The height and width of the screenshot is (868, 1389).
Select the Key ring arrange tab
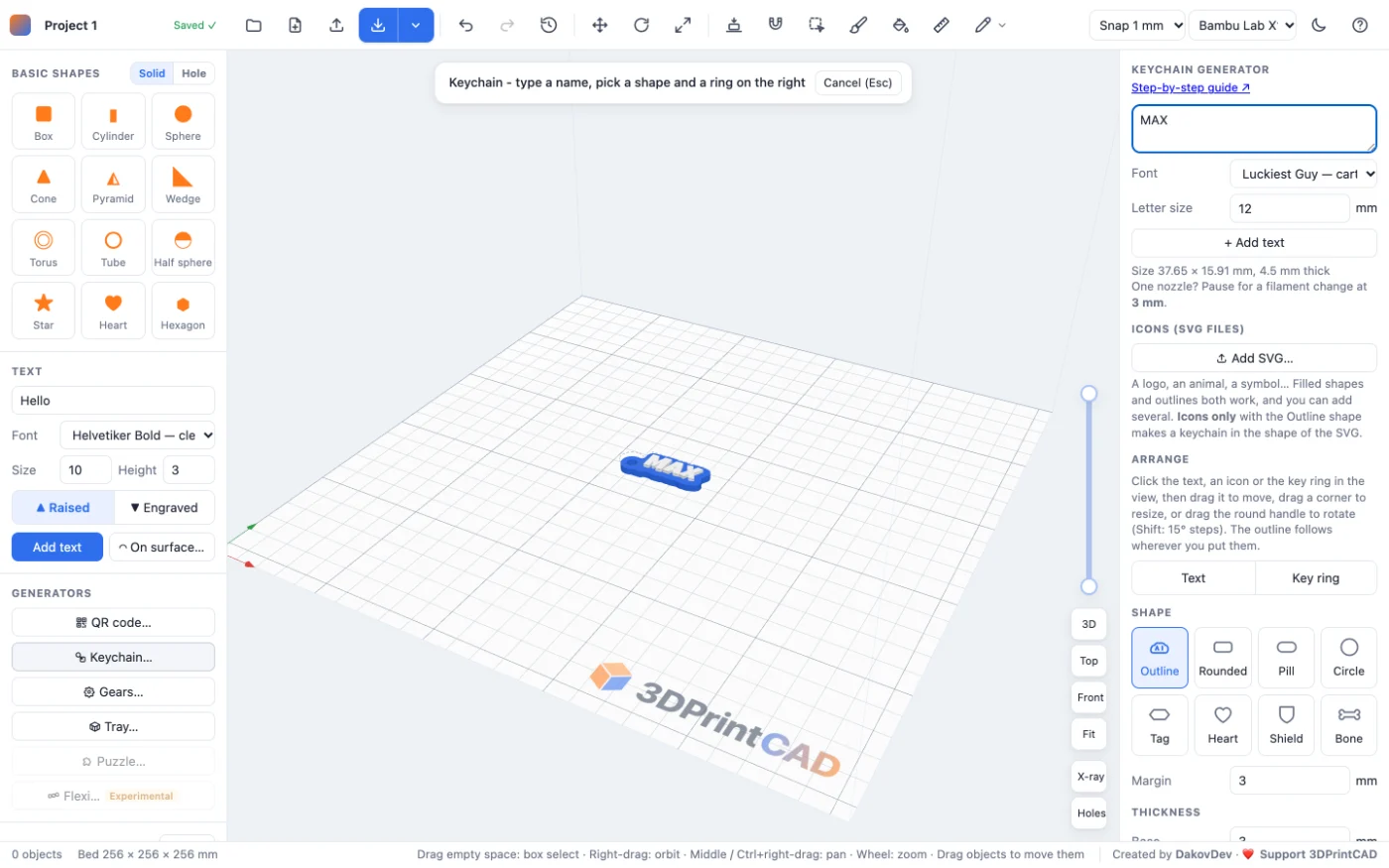point(1316,578)
